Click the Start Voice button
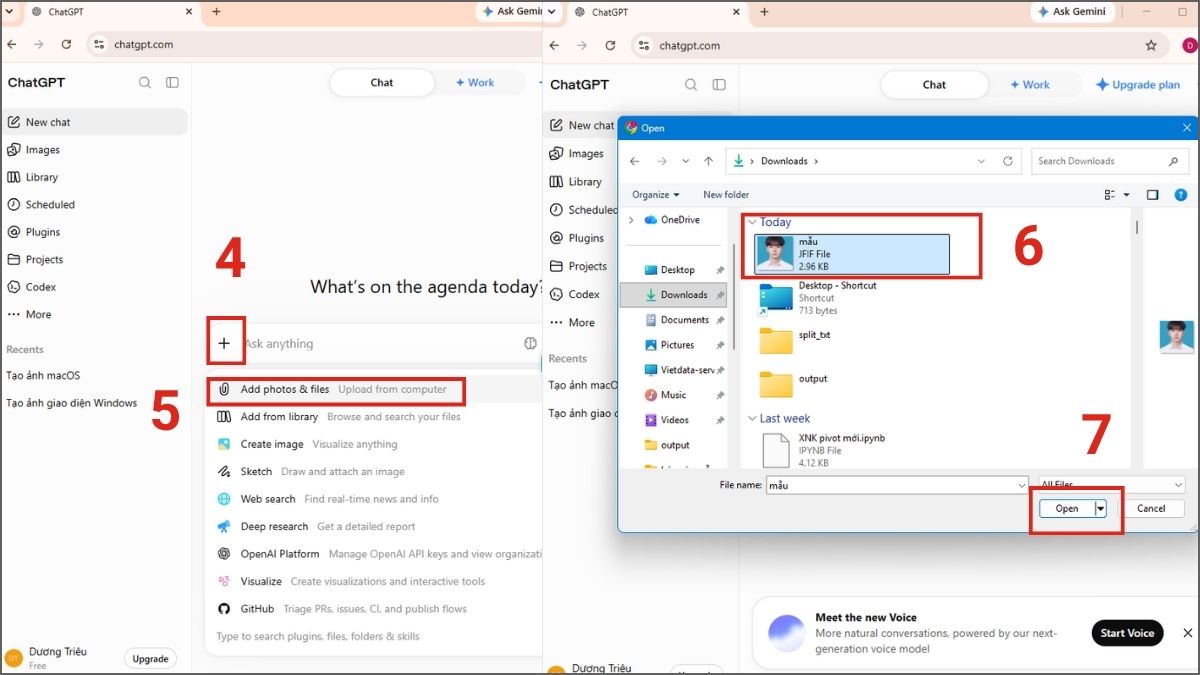 (1127, 633)
